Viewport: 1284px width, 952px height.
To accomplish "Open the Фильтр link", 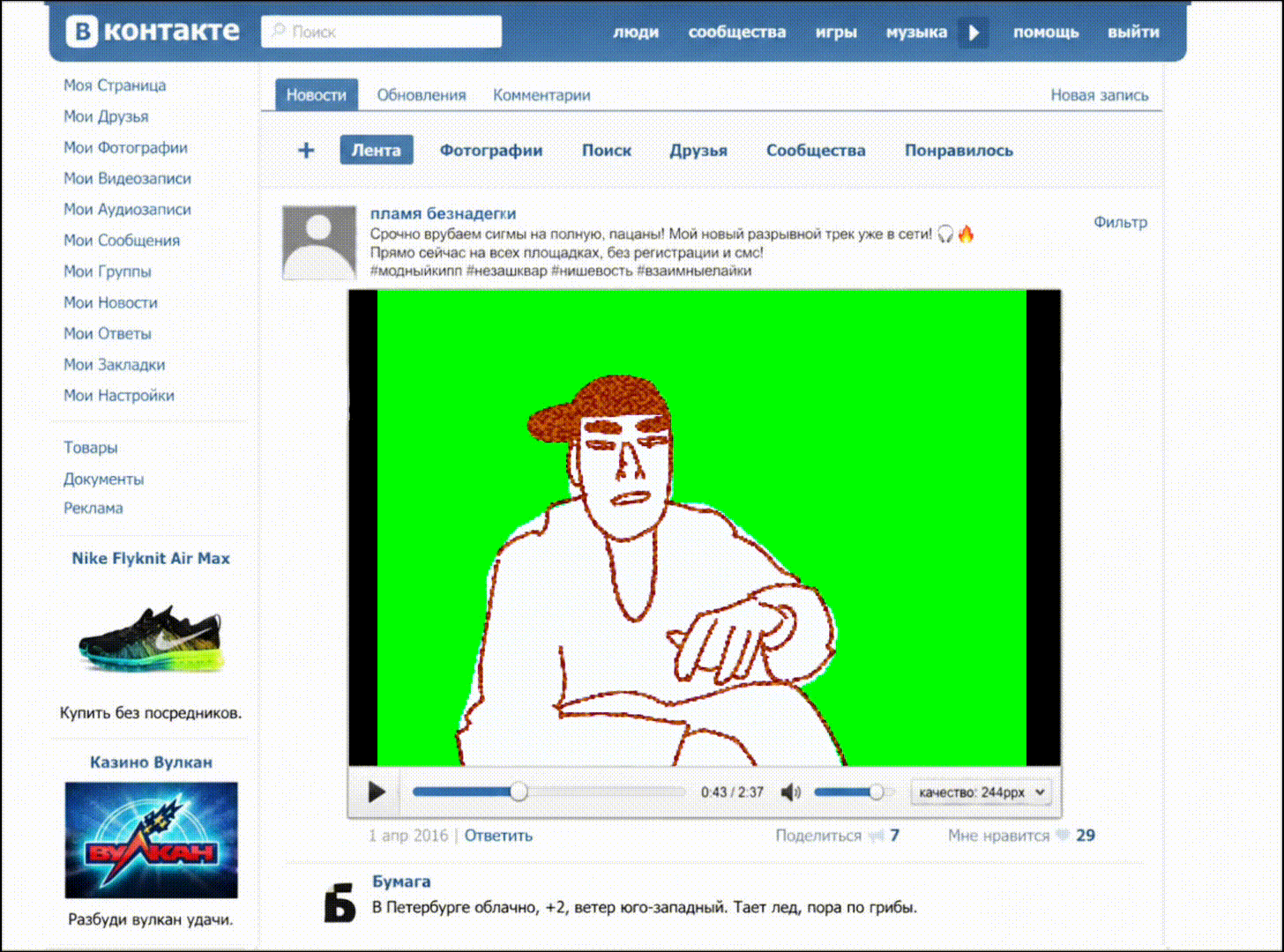I will click(1120, 222).
